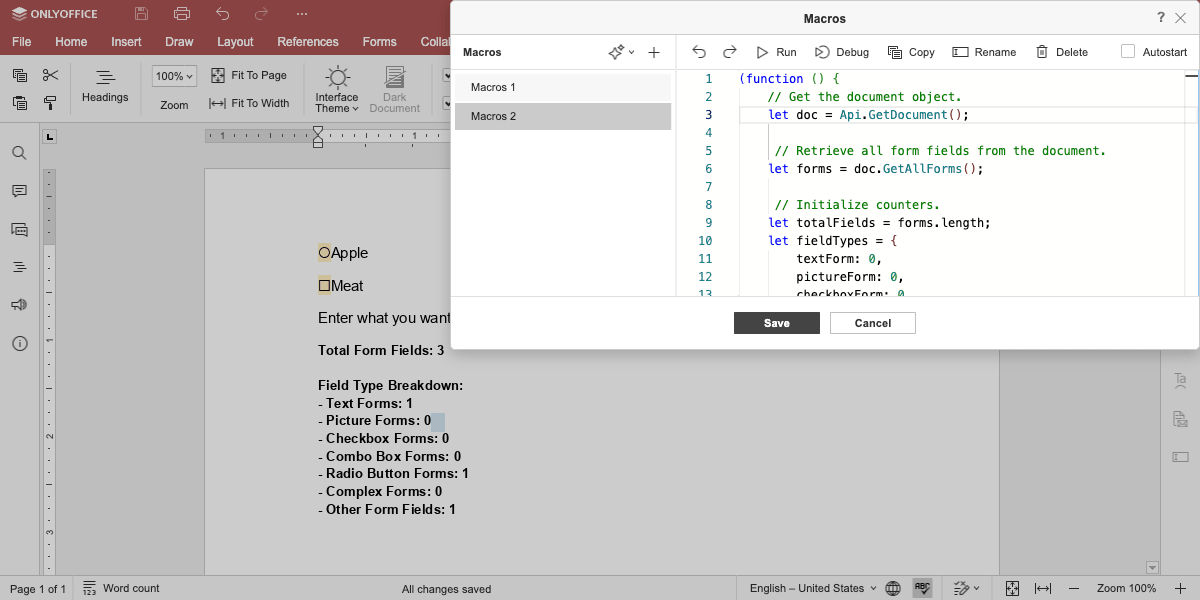
Task: Run the selected macro
Action: (776, 52)
